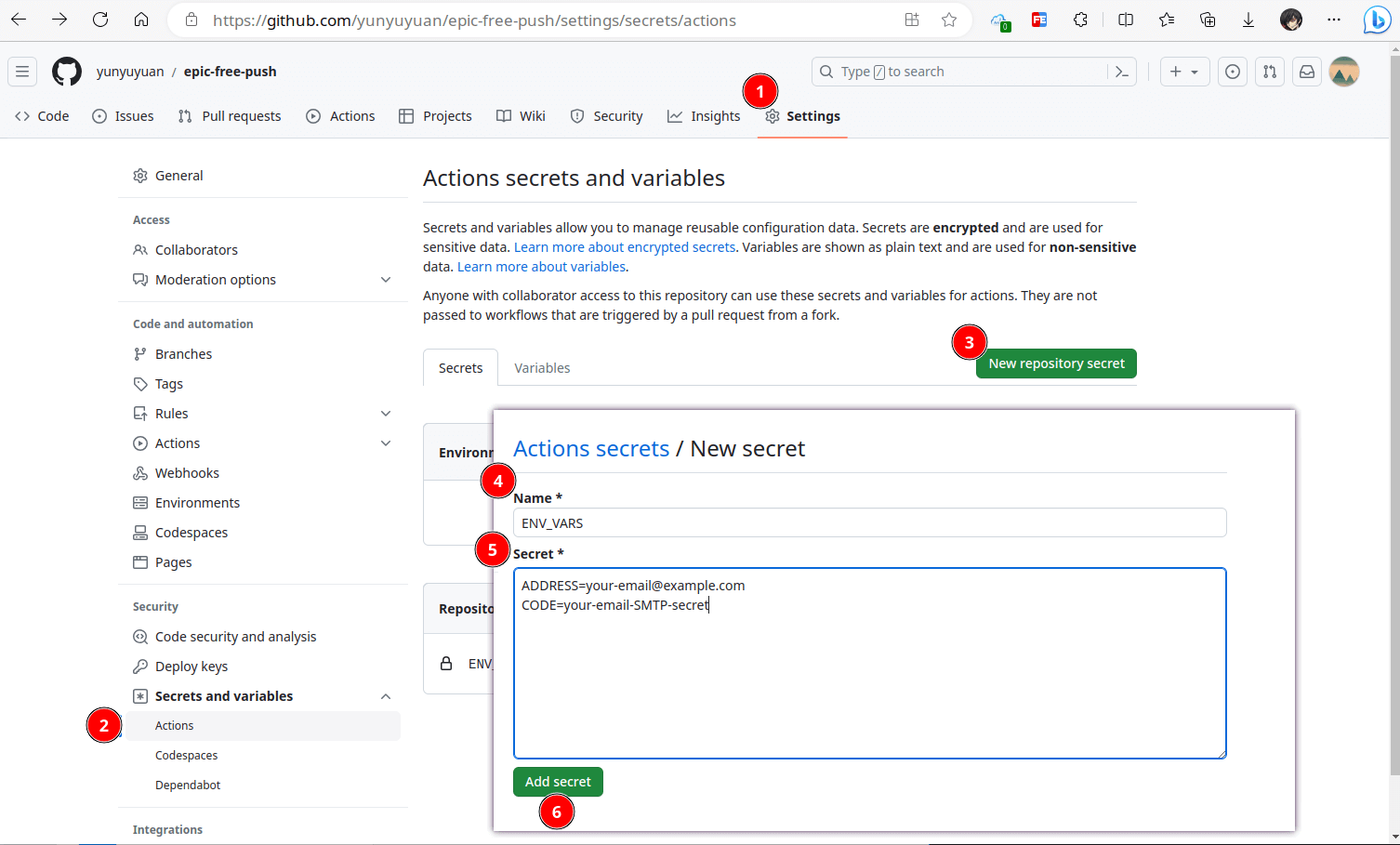Expand the Rules section chevron
Screen dimensions: 1400x845
[386, 413]
